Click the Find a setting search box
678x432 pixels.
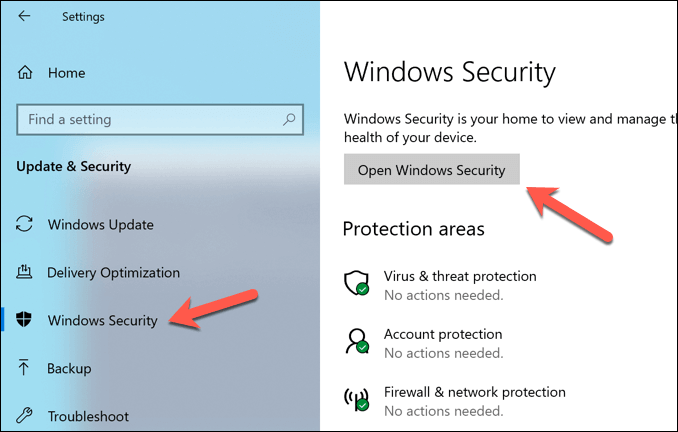tap(150, 120)
